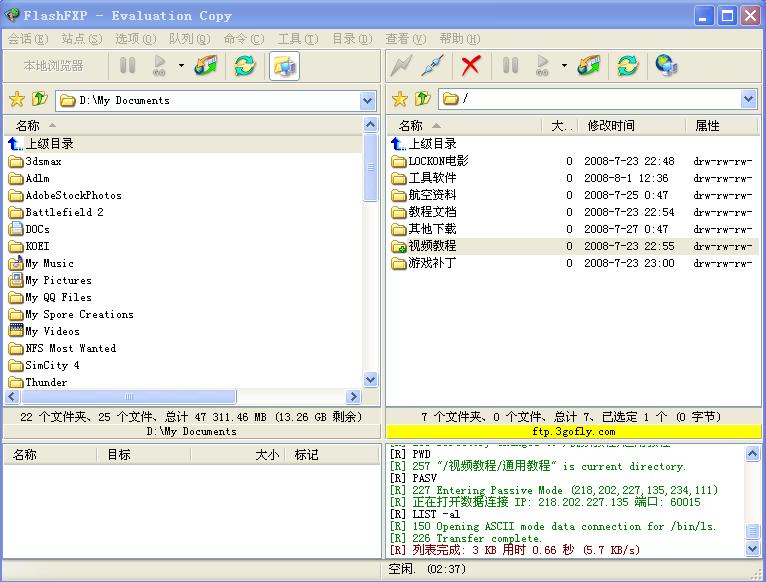Sort the remote list by 属性 column
This screenshot has width=766, height=582.
(721, 126)
